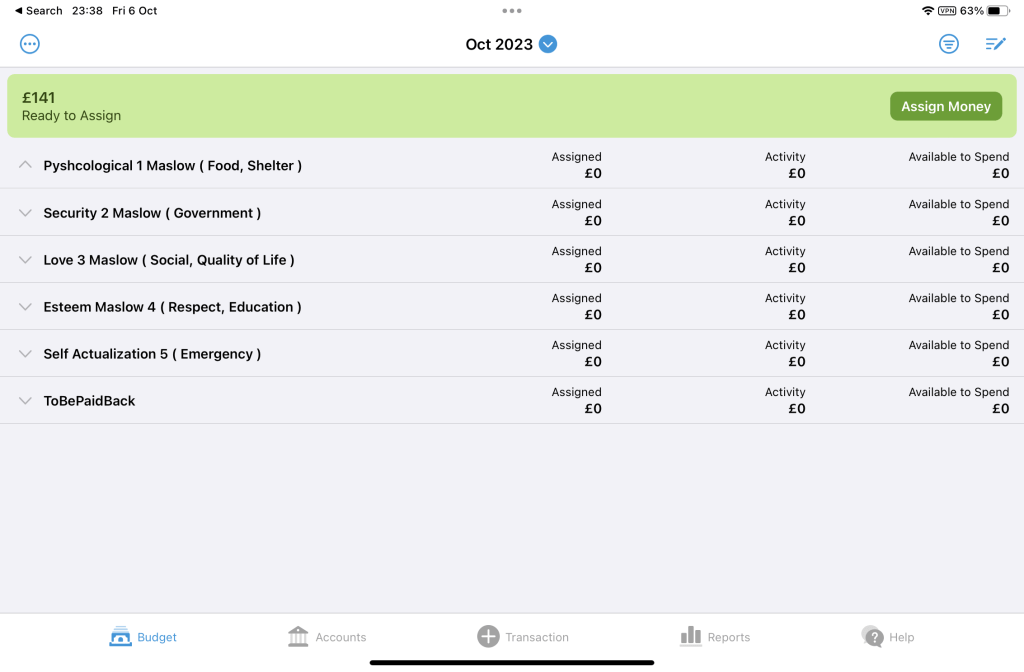
Task: Collapse Pyshcological 1 Maslow category group
Action: click(25, 165)
